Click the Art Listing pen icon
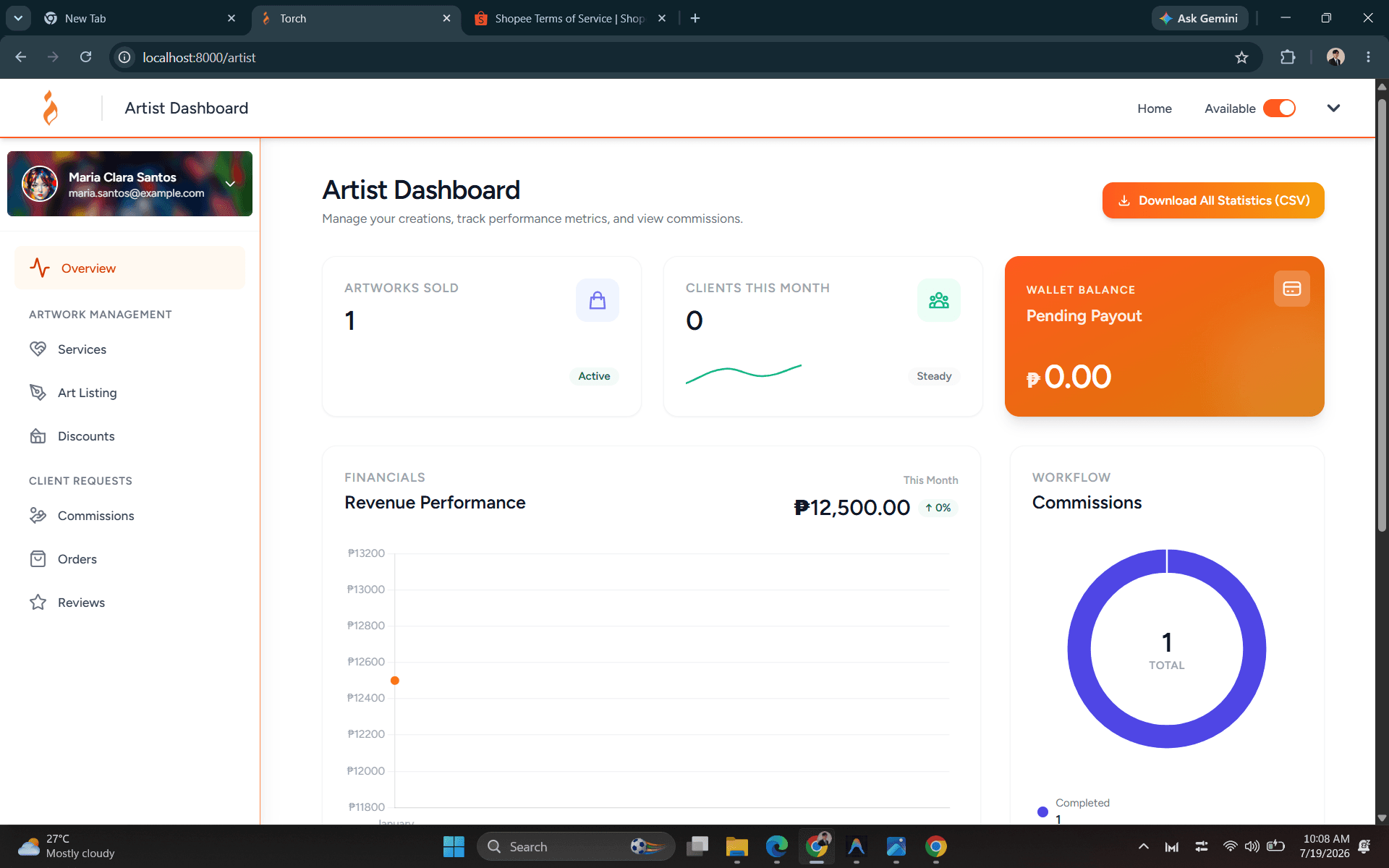Image resolution: width=1389 pixels, height=868 pixels. point(38,393)
